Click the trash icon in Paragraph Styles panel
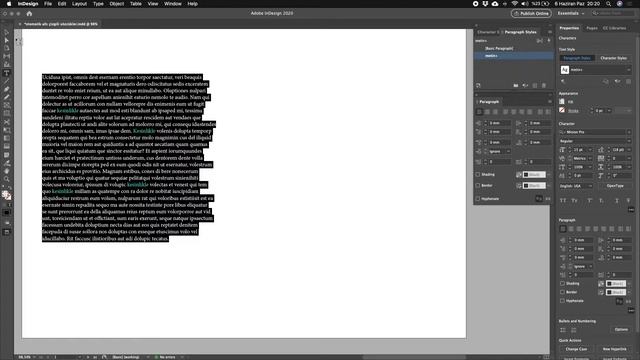The image size is (640, 360). 544,85
